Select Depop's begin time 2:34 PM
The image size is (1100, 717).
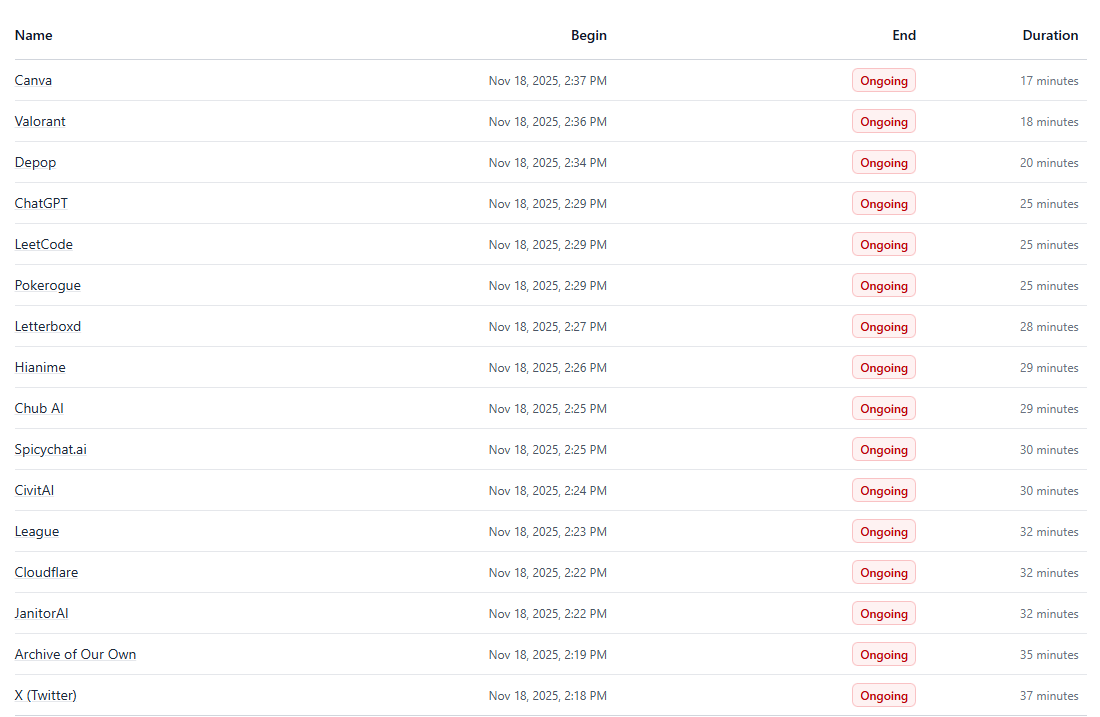[x=548, y=163]
